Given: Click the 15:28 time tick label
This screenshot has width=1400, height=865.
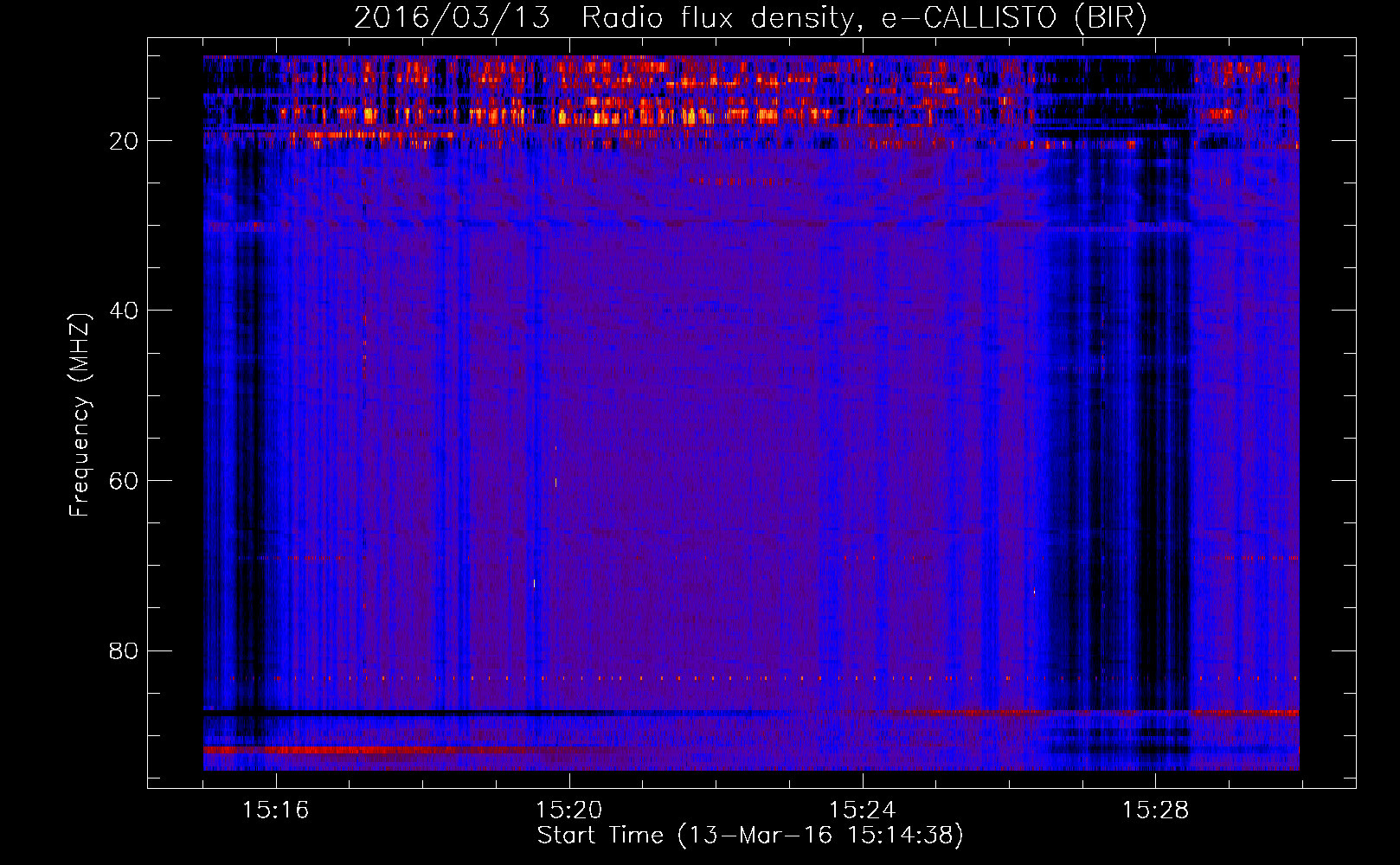Looking at the screenshot, I should (x=1155, y=811).
